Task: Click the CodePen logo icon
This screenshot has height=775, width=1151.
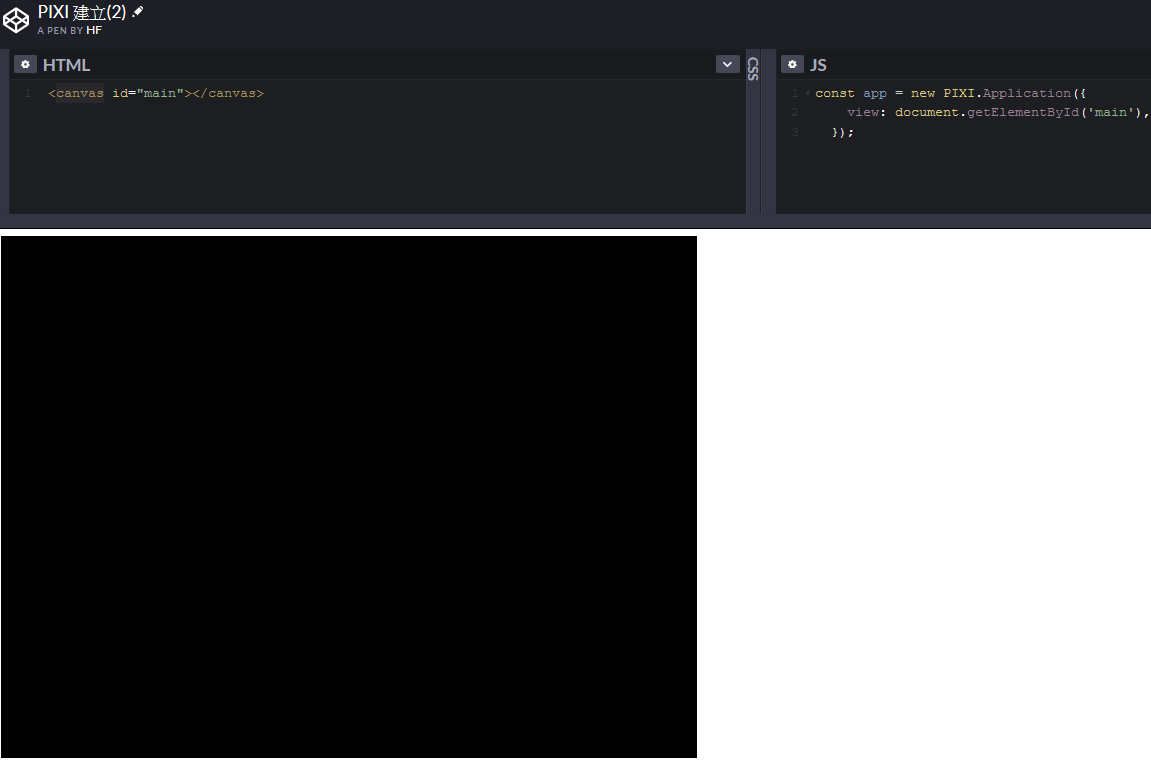Action: click(17, 19)
